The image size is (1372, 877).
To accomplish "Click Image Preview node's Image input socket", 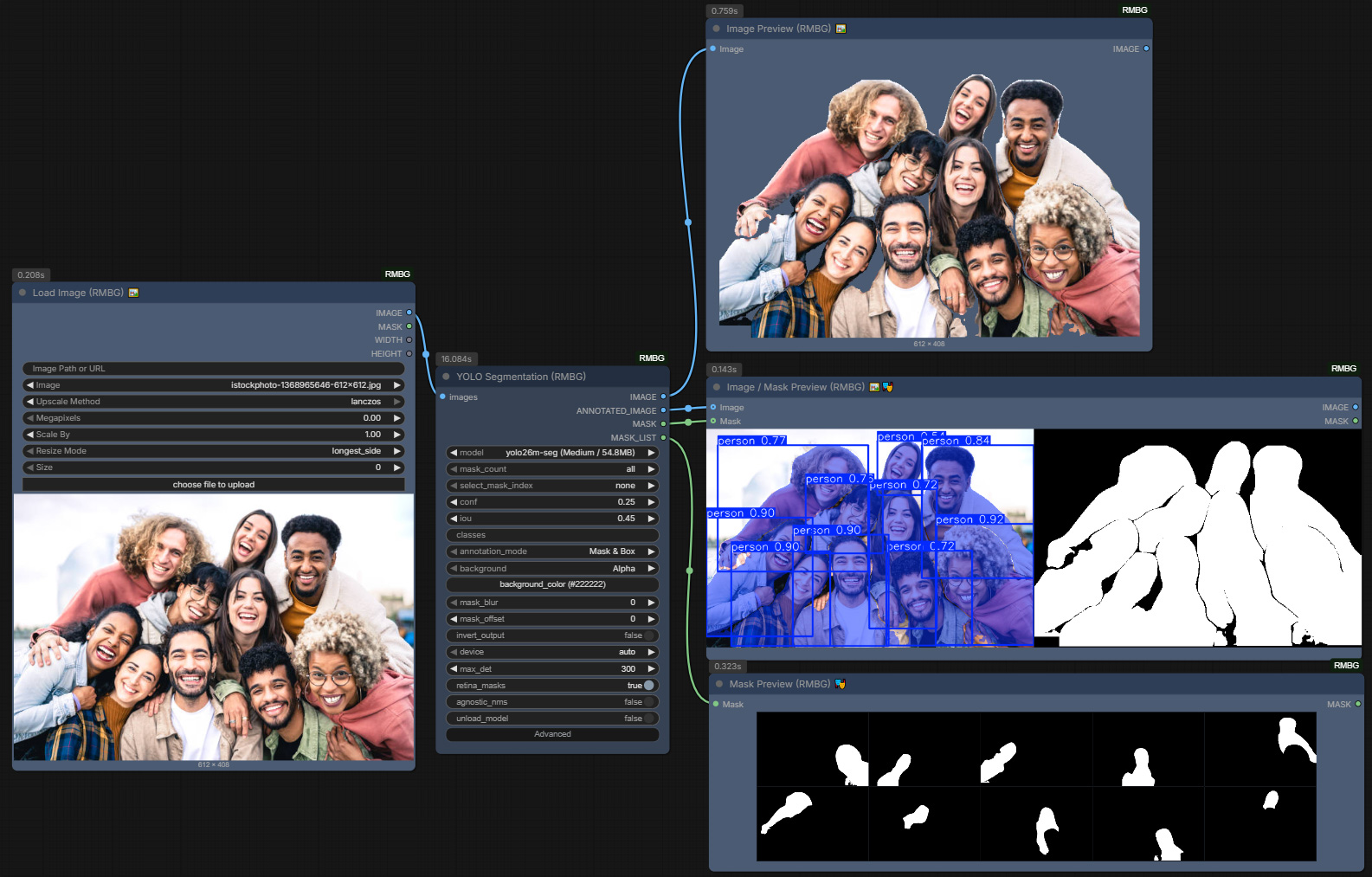I will pos(713,48).
